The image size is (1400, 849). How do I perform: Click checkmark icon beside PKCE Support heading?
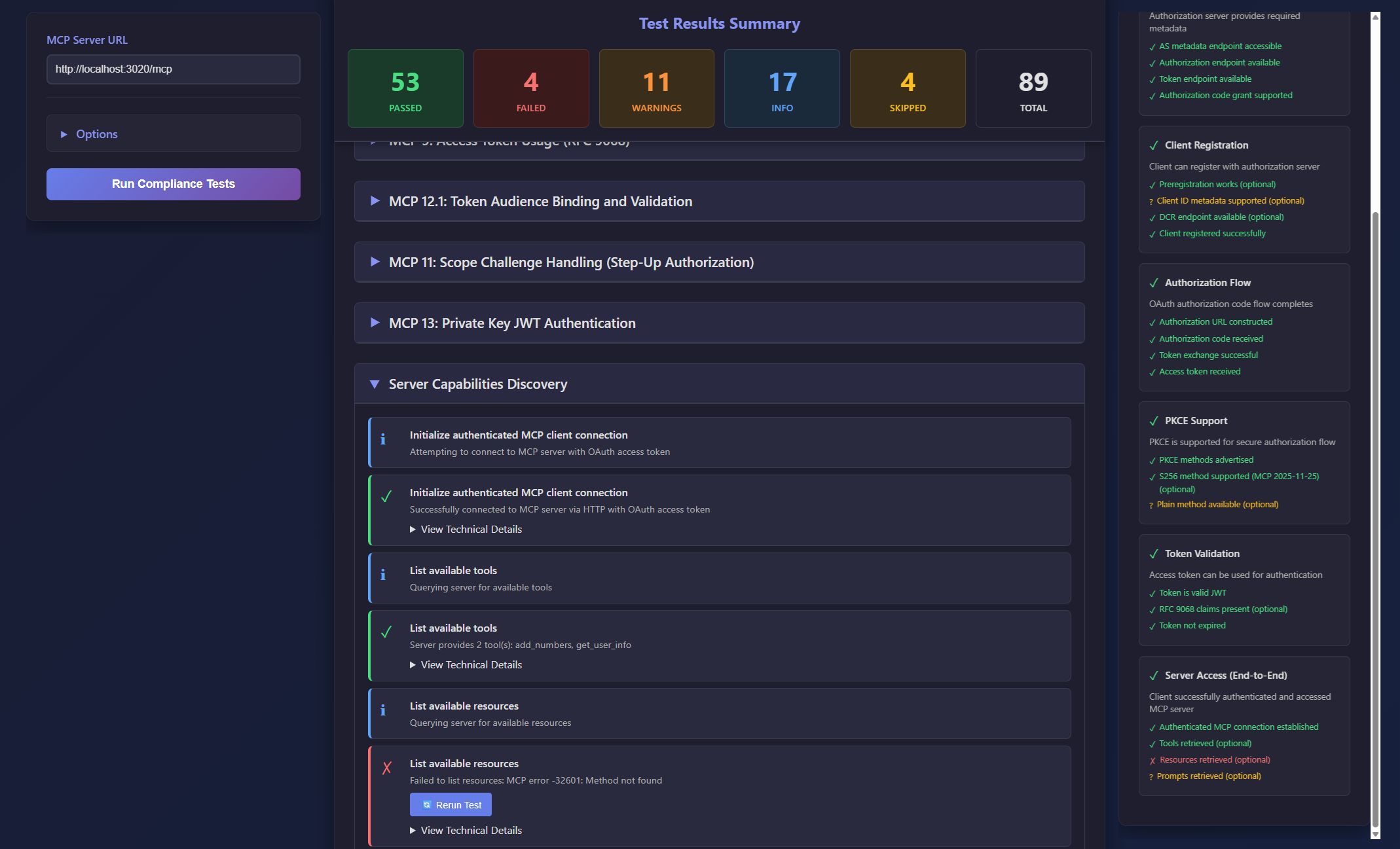[1154, 421]
